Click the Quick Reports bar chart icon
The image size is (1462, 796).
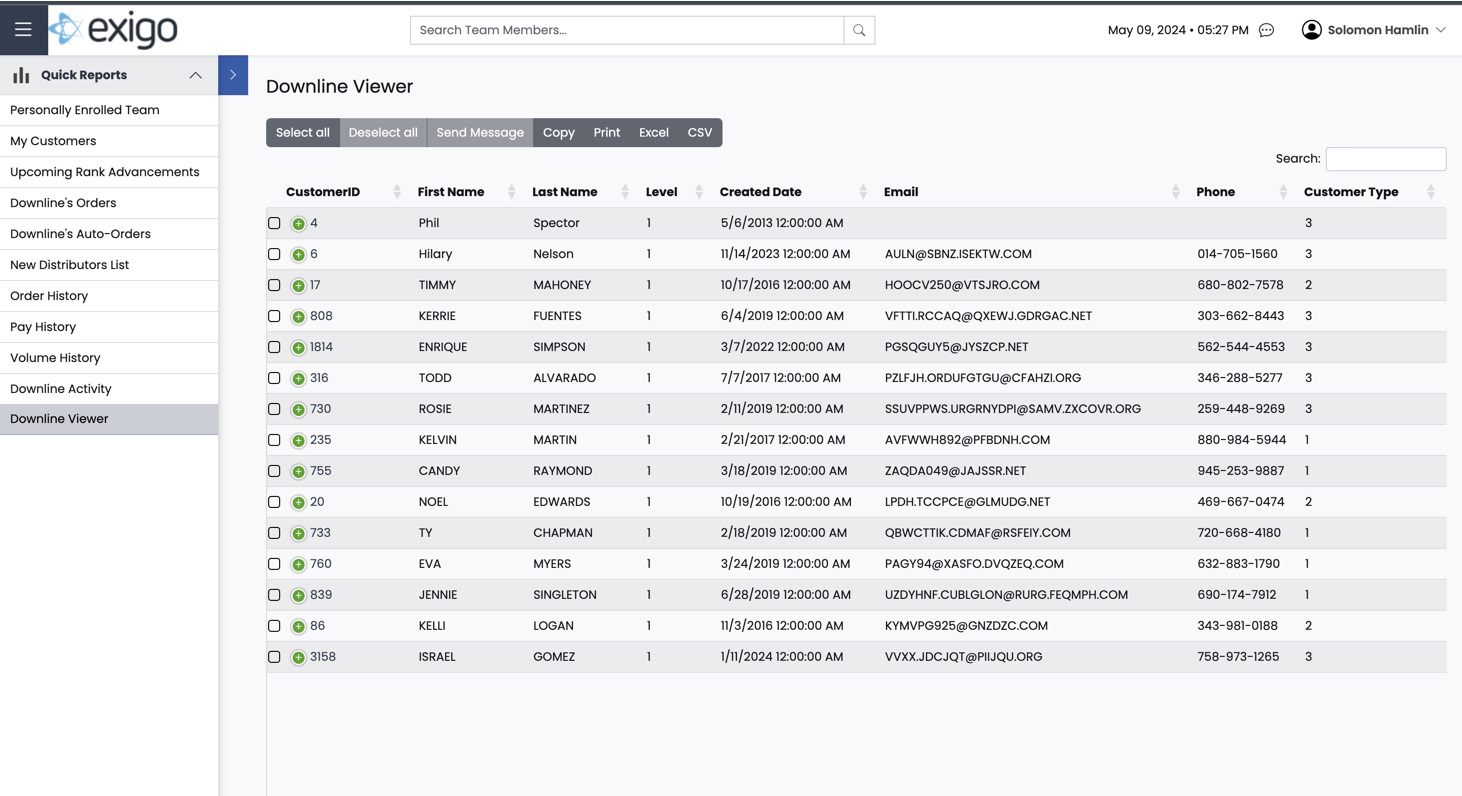point(21,74)
